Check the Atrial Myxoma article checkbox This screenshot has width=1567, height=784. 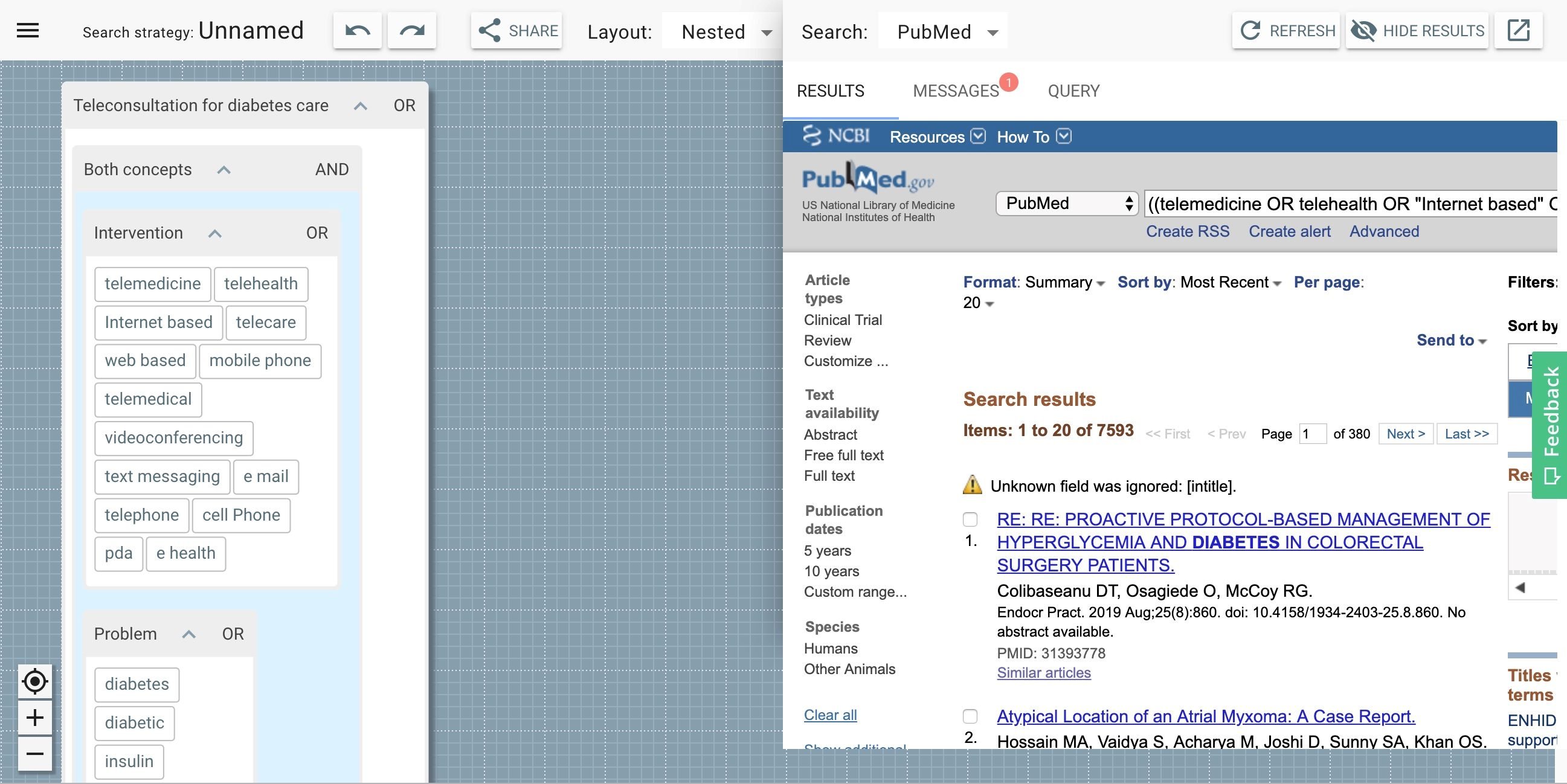coord(970,716)
